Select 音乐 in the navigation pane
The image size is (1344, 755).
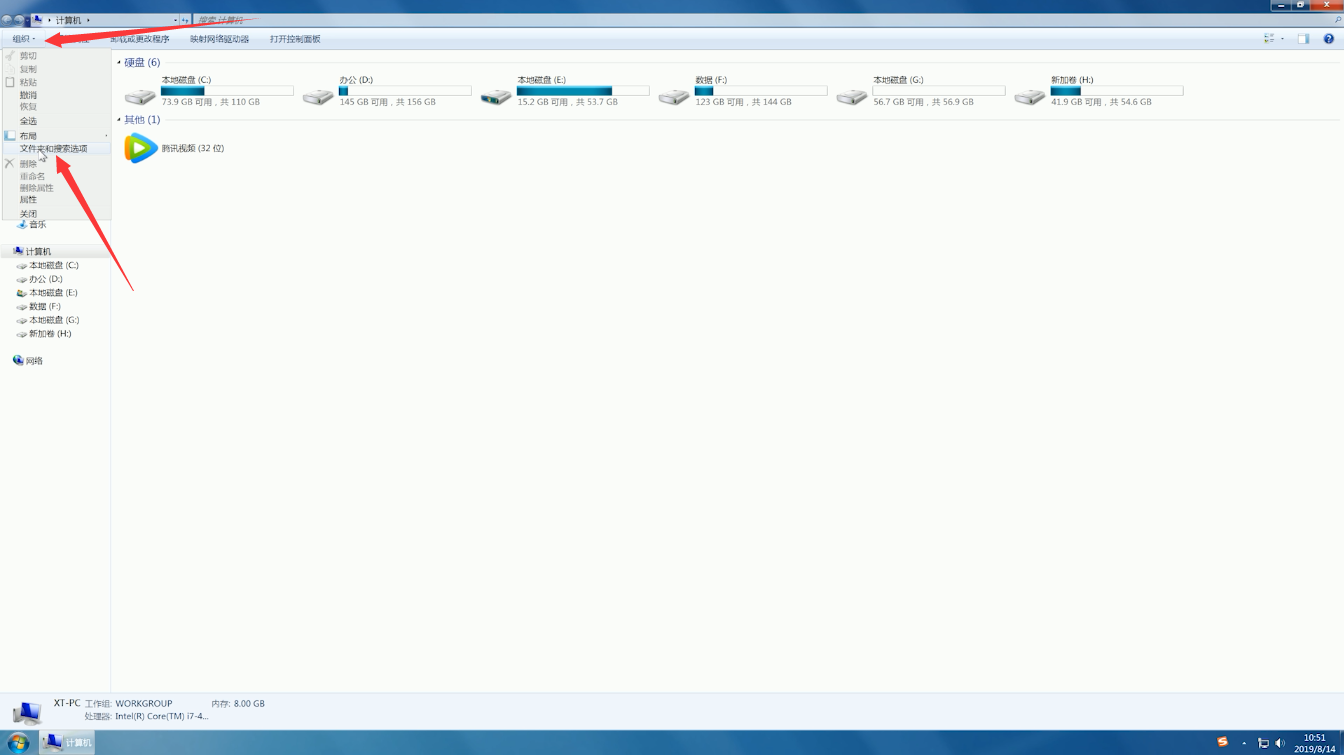[x=37, y=224]
